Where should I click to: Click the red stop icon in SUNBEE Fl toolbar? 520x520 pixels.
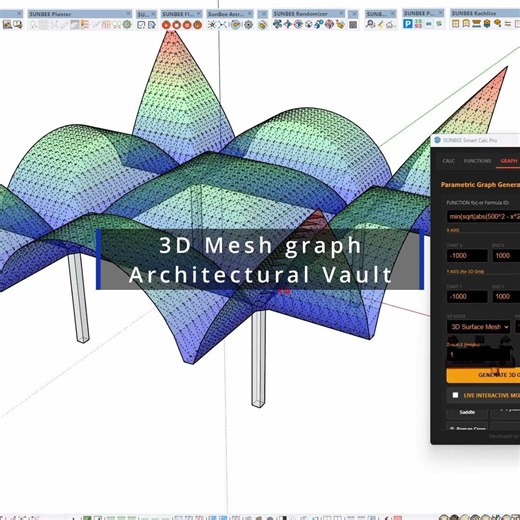177,25
